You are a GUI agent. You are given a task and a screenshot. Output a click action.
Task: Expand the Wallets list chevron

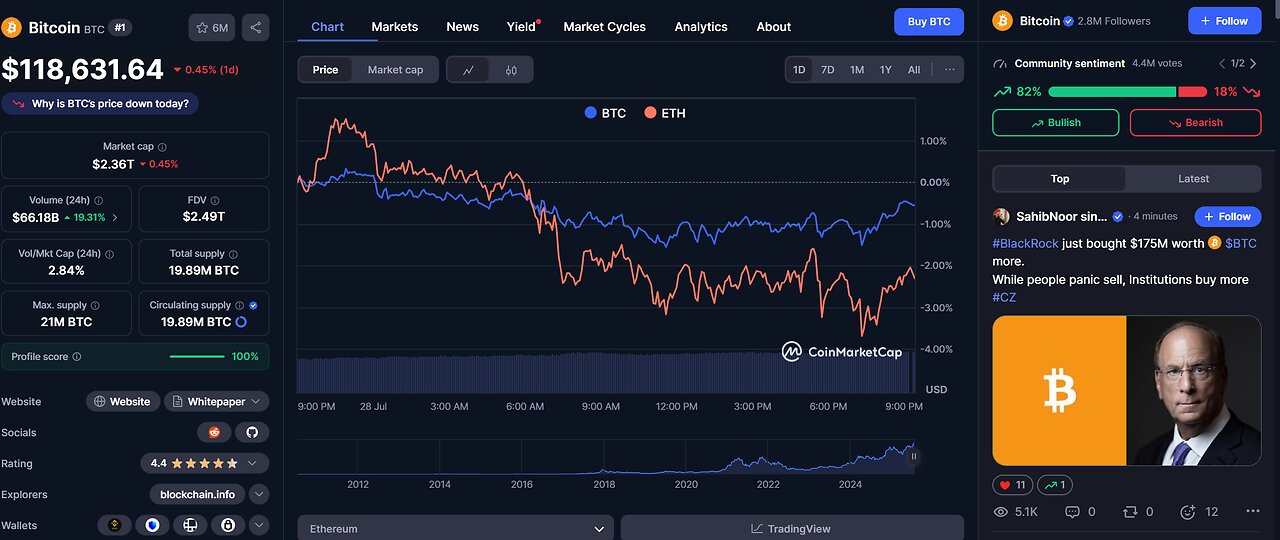point(259,525)
